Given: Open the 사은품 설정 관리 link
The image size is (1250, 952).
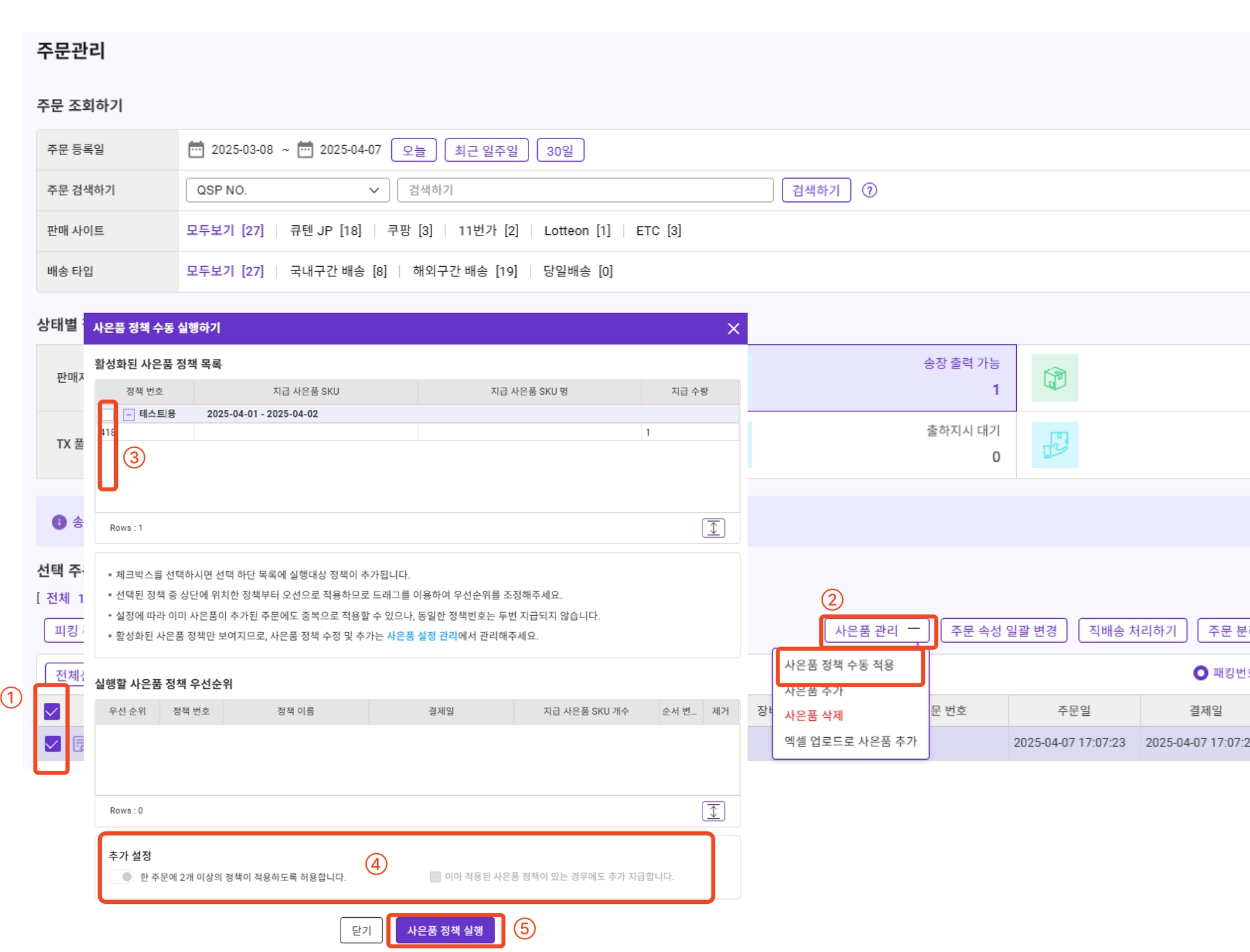Looking at the screenshot, I should tap(422, 636).
